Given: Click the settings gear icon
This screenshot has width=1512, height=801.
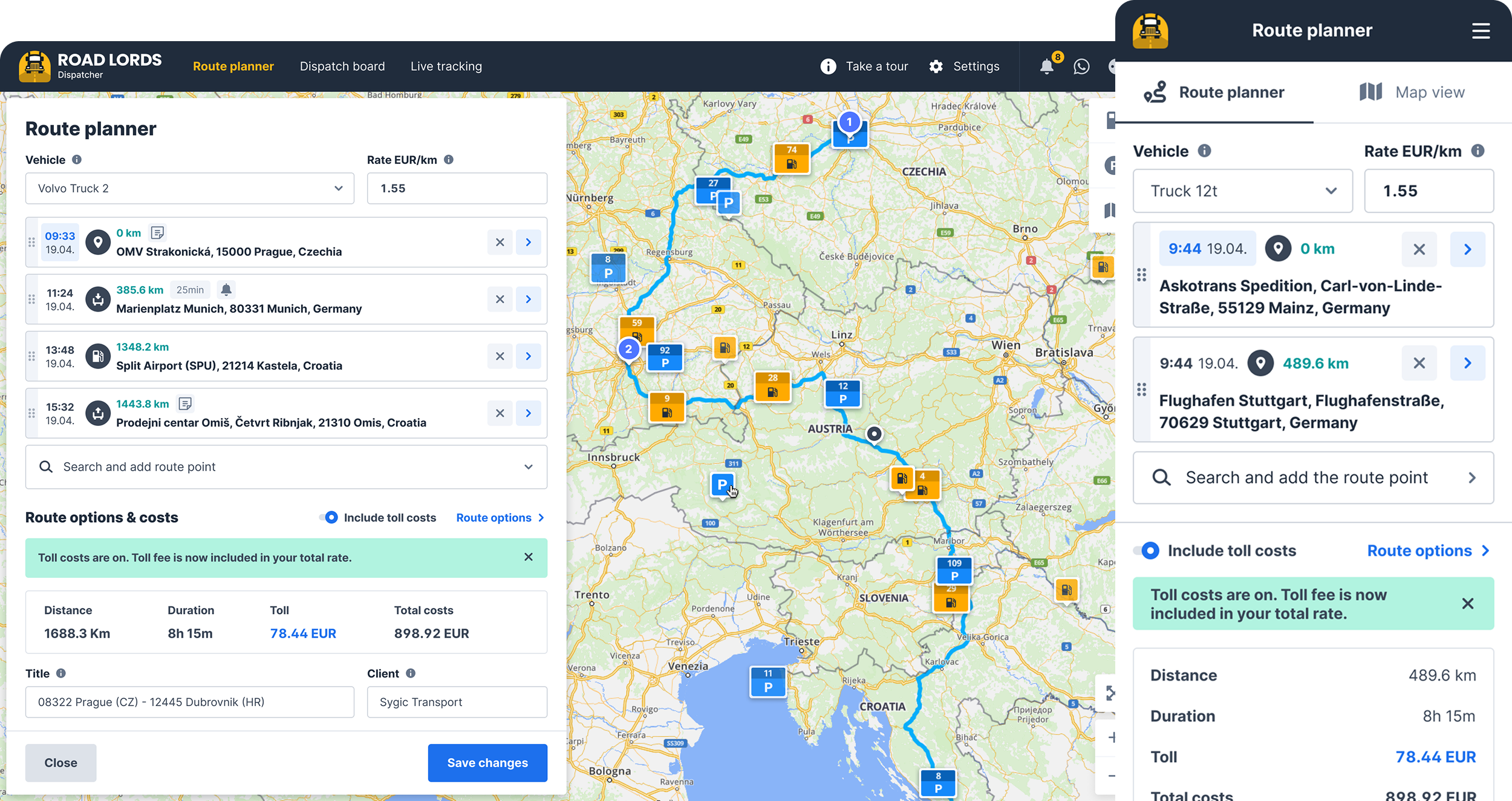Looking at the screenshot, I should coord(936,67).
